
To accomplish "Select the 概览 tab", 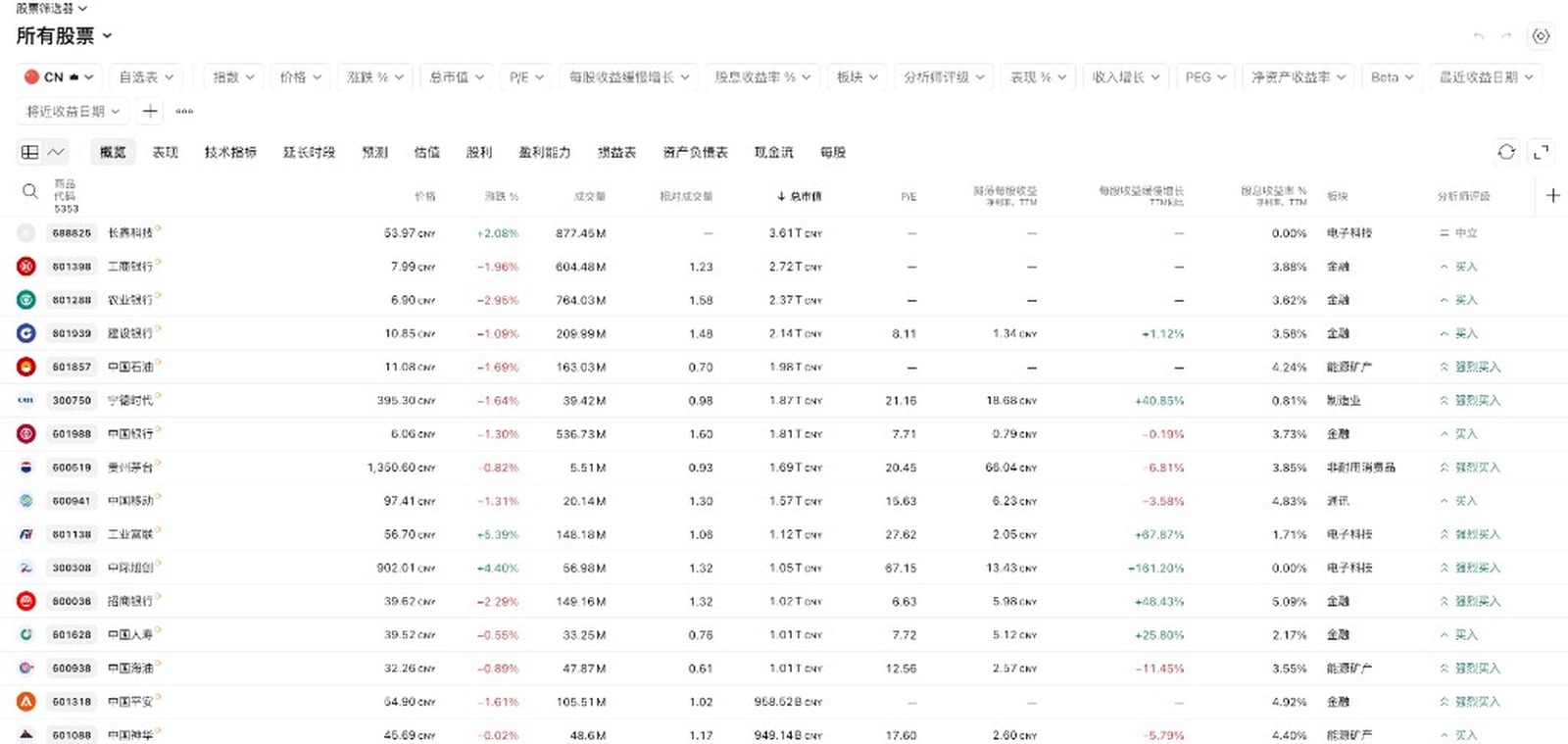I will pos(113,152).
